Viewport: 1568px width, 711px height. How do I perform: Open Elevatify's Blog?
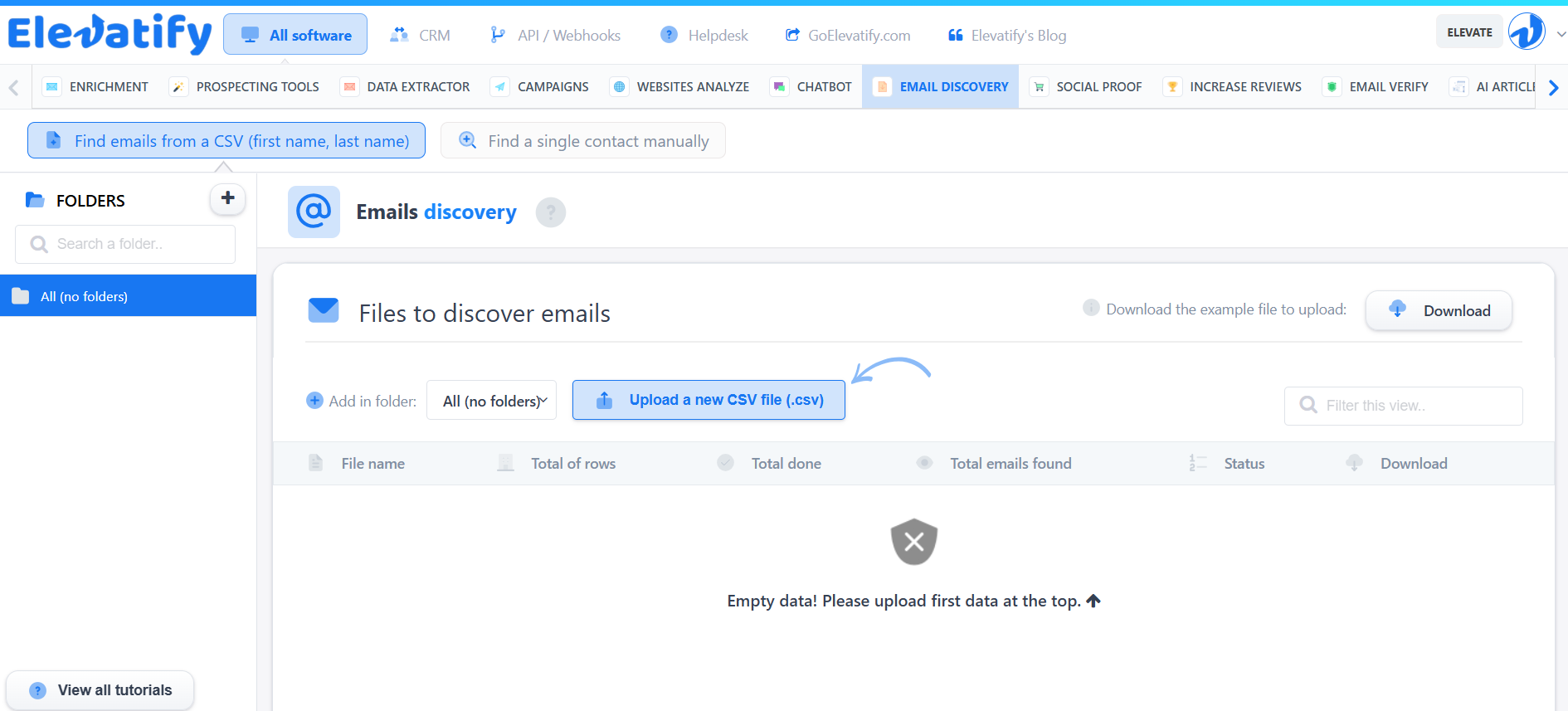point(1007,36)
